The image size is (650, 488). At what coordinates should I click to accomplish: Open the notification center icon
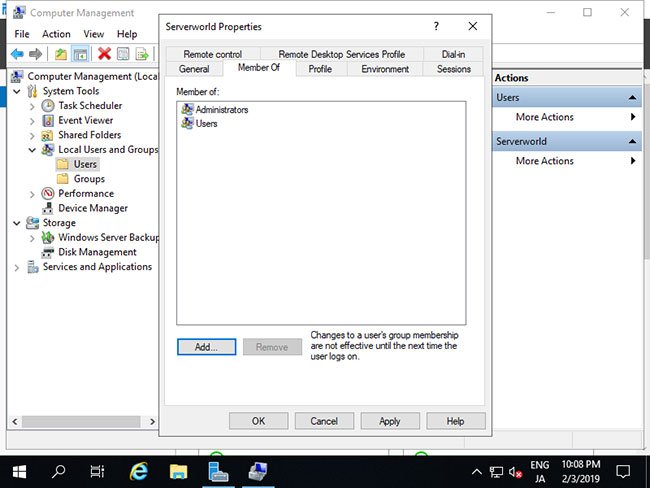pos(623,472)
